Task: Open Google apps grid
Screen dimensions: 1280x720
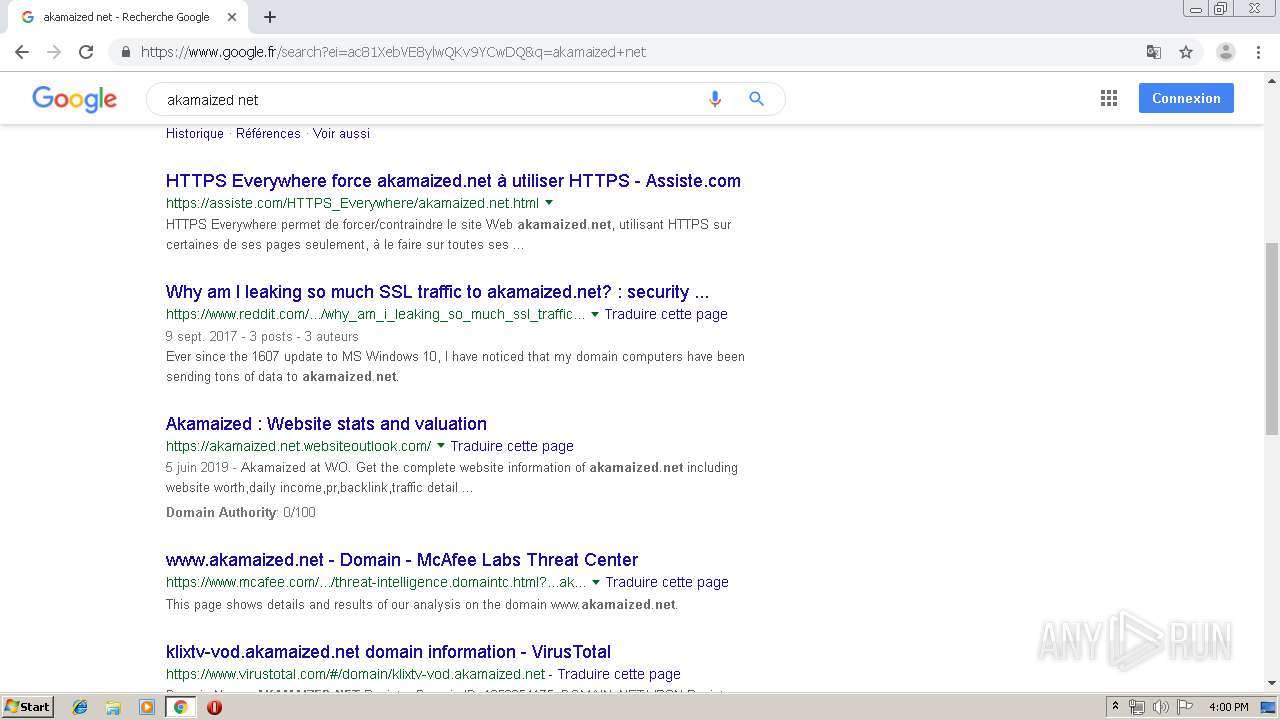Action: (1108, 98)
